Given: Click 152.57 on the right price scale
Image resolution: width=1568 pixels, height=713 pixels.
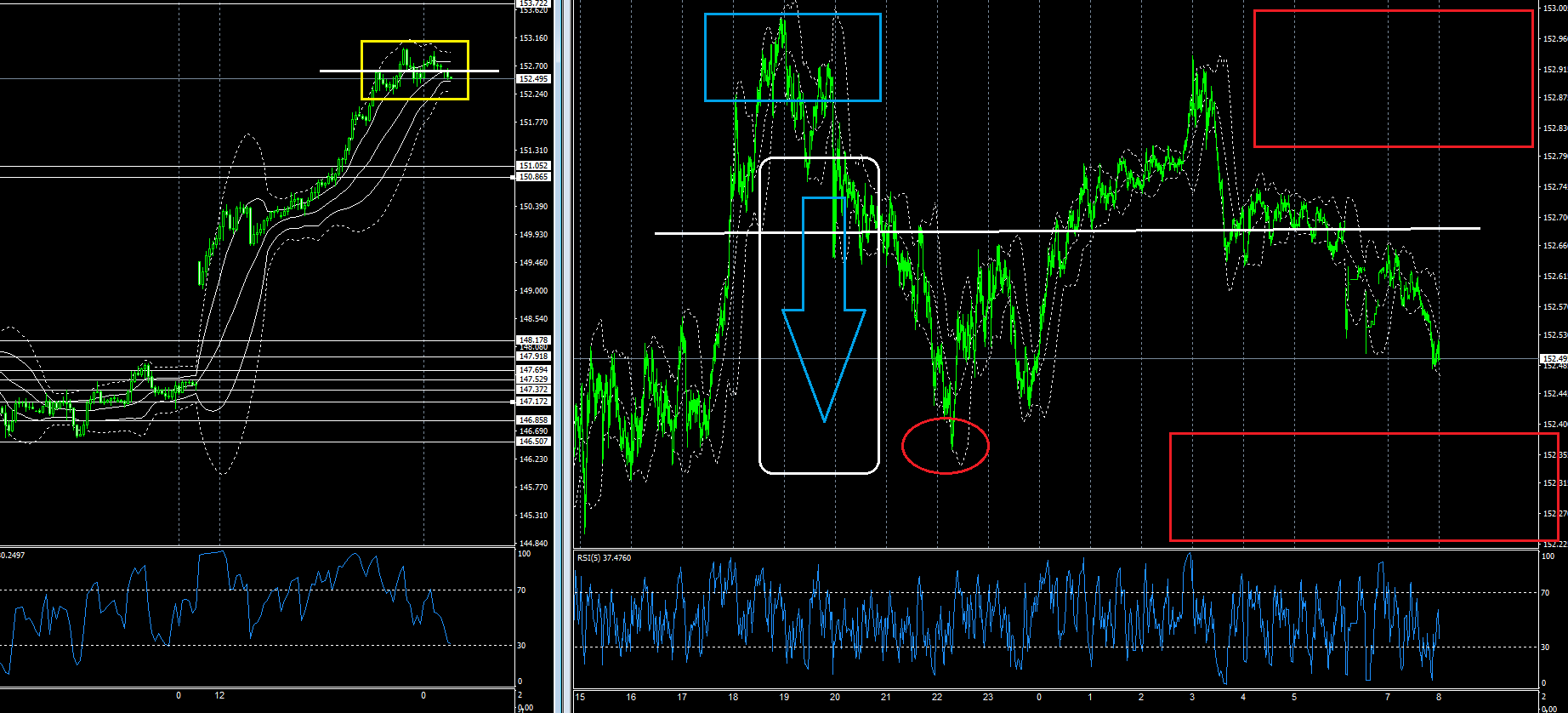Looking at the screenshot, I should (1555, 306).
